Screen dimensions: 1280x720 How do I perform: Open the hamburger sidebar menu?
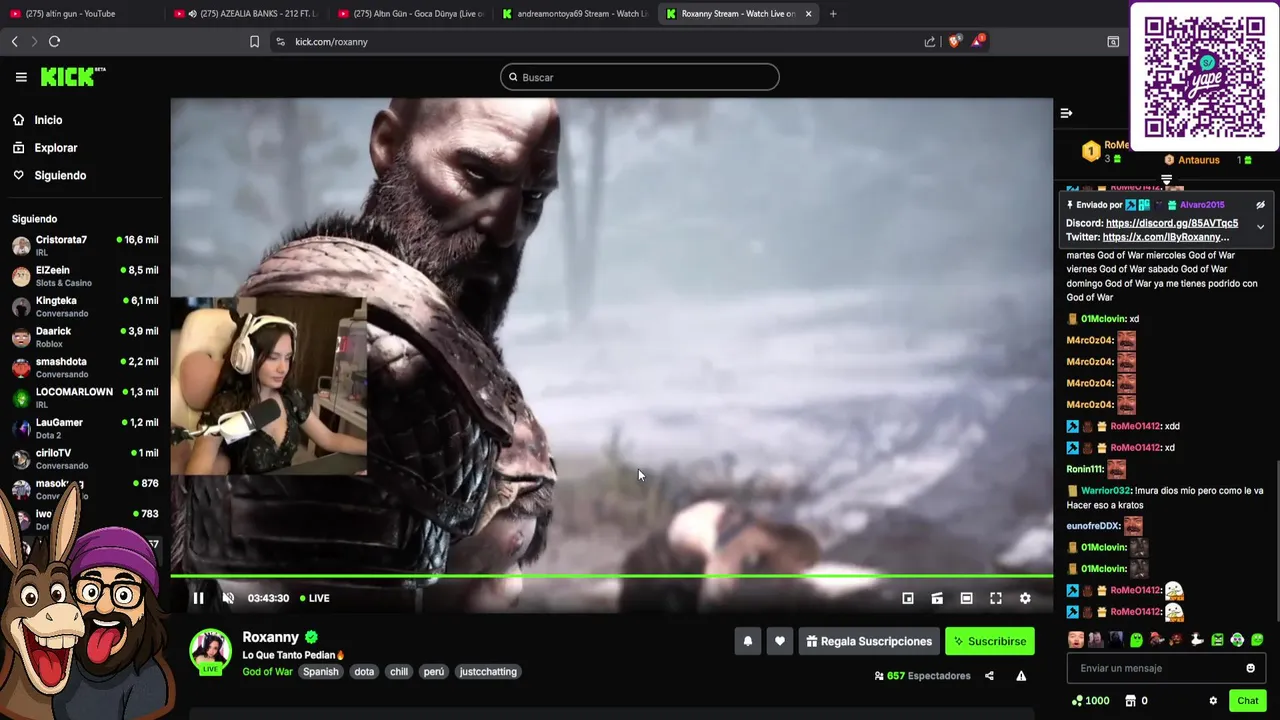click(21, 77)
